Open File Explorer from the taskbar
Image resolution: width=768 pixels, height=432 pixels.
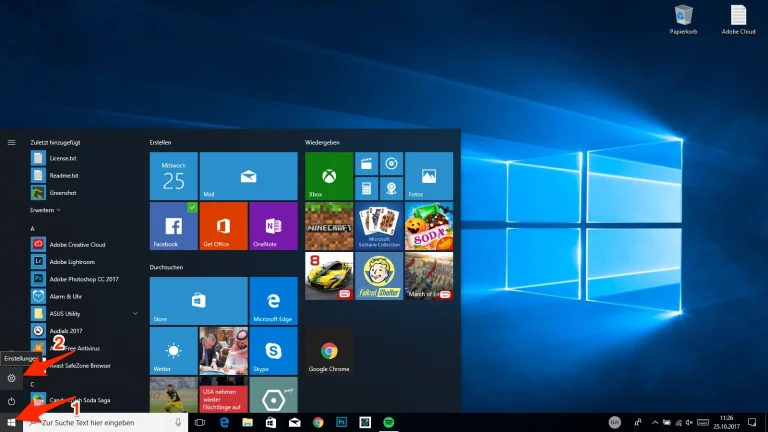pos(247,422)
